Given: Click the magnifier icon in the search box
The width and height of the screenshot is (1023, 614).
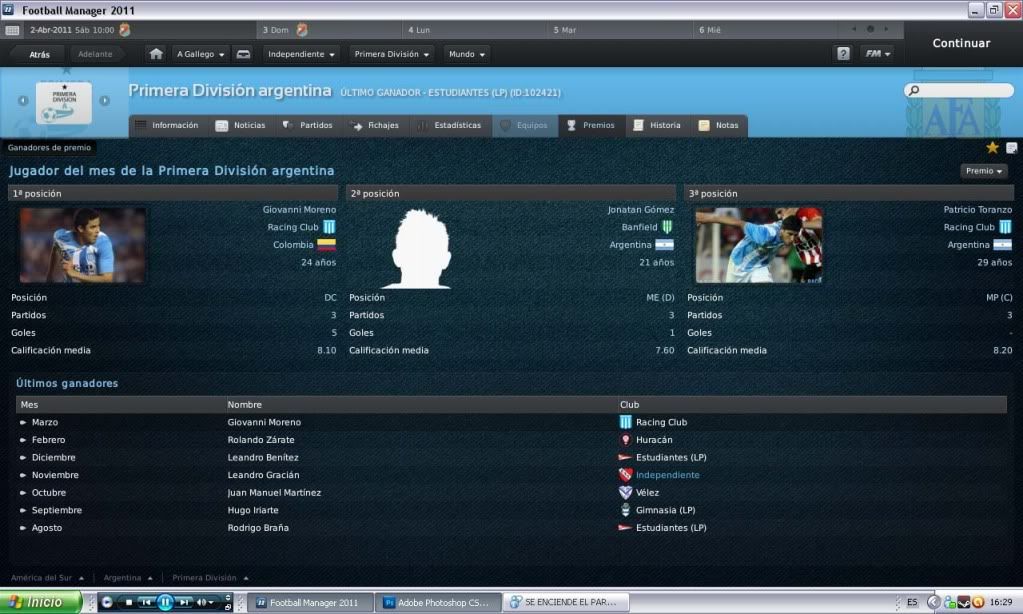Looking at the screenshot, I should 914,90.
